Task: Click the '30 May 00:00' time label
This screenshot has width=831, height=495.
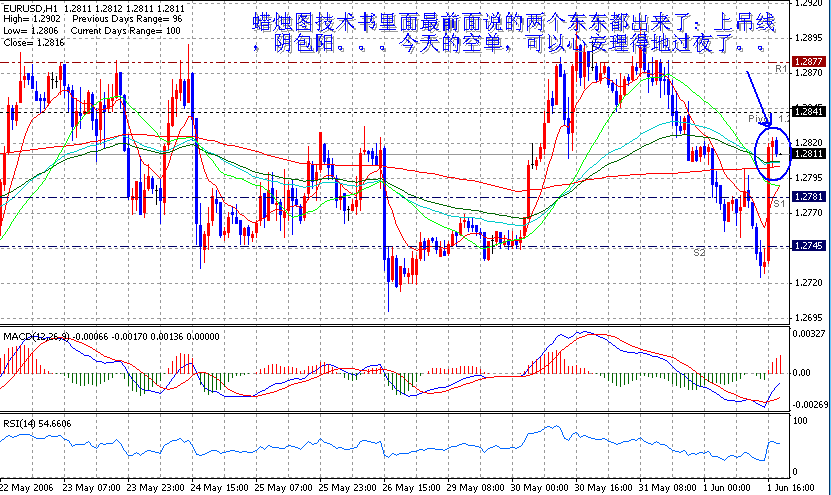Action: (x=539, y=488)
